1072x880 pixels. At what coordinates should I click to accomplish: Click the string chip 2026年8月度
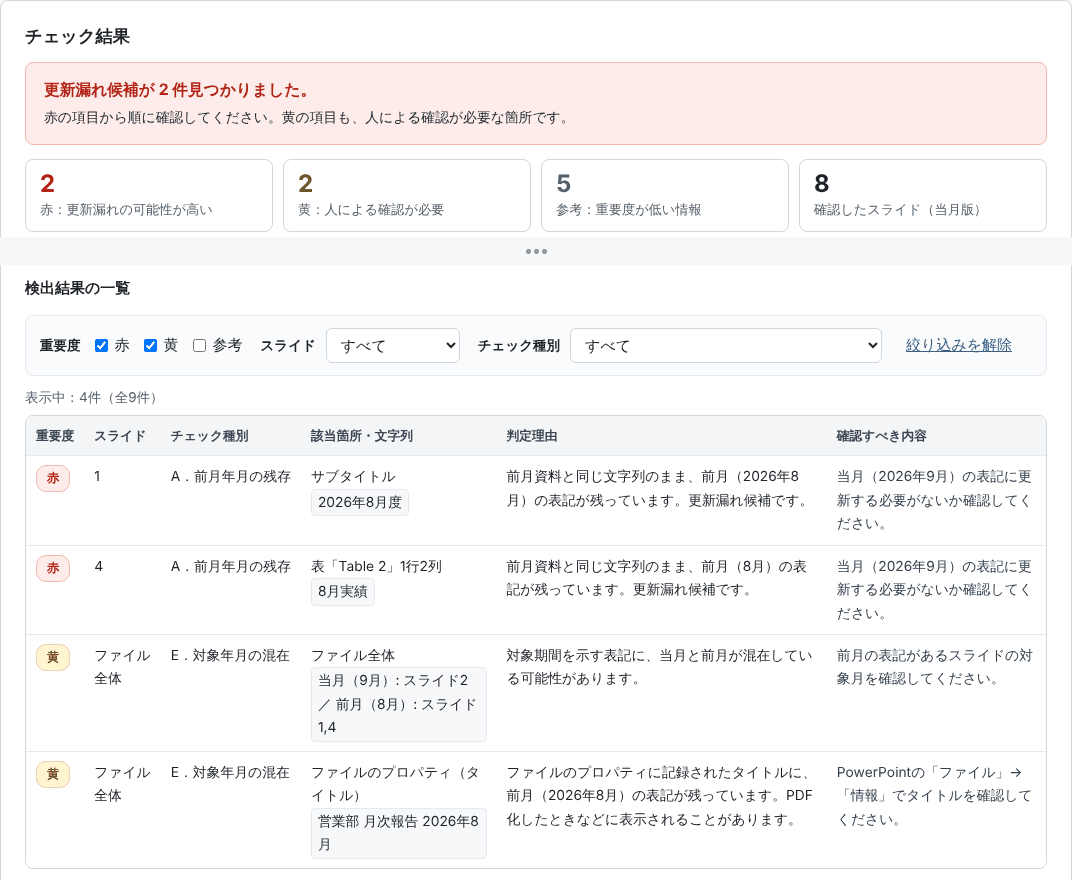point(360,503)
